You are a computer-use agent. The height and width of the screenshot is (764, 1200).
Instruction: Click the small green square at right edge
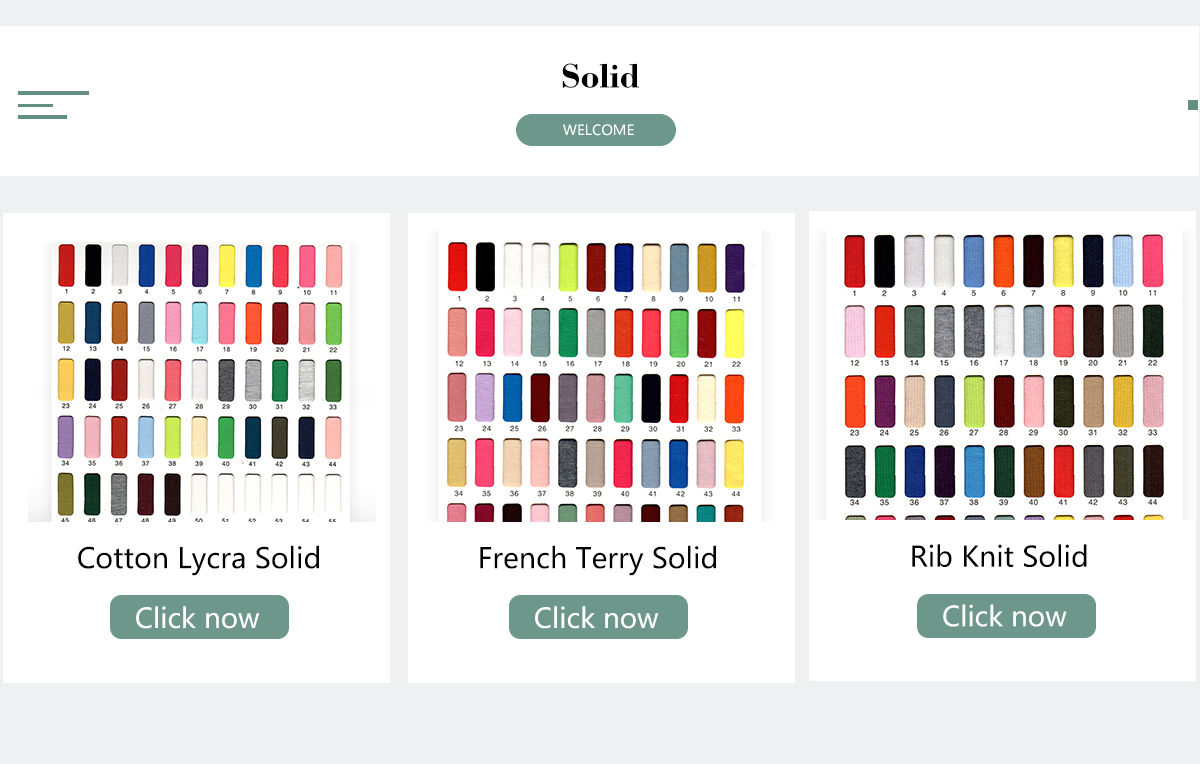[x=1193, y=105]
